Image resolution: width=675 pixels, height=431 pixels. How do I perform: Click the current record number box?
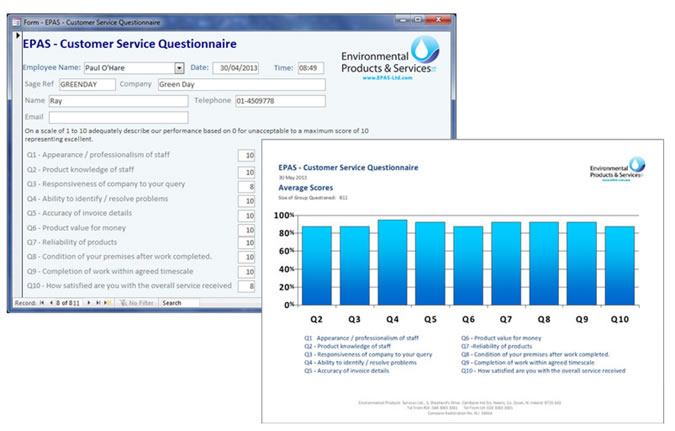coord(68,303)
